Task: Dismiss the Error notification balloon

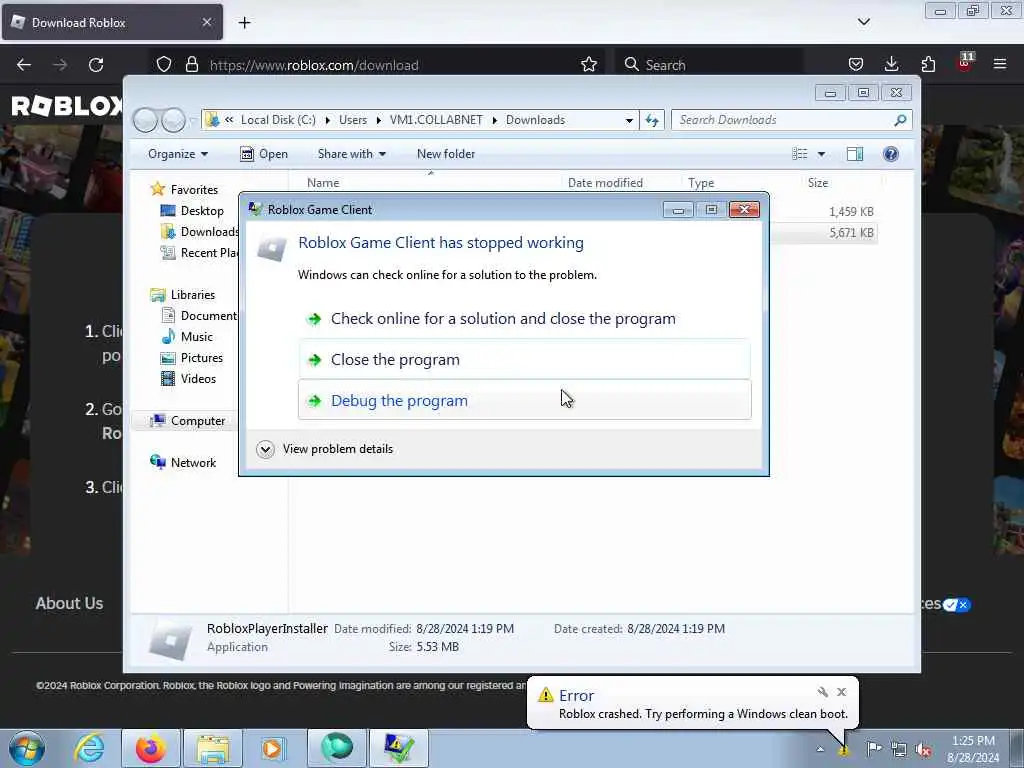Action: (841, 692)
